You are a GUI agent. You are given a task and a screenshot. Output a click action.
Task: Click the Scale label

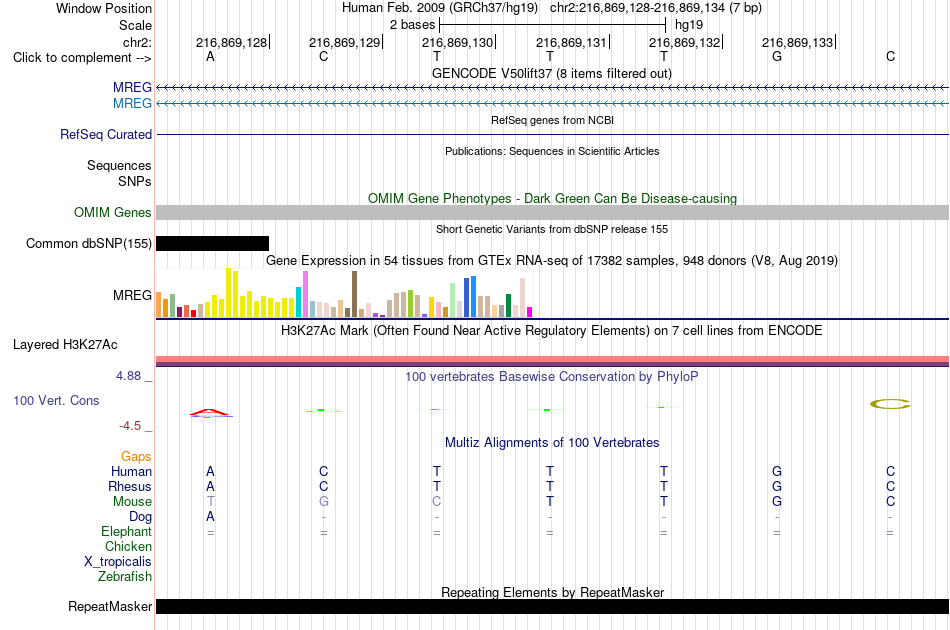135,25
